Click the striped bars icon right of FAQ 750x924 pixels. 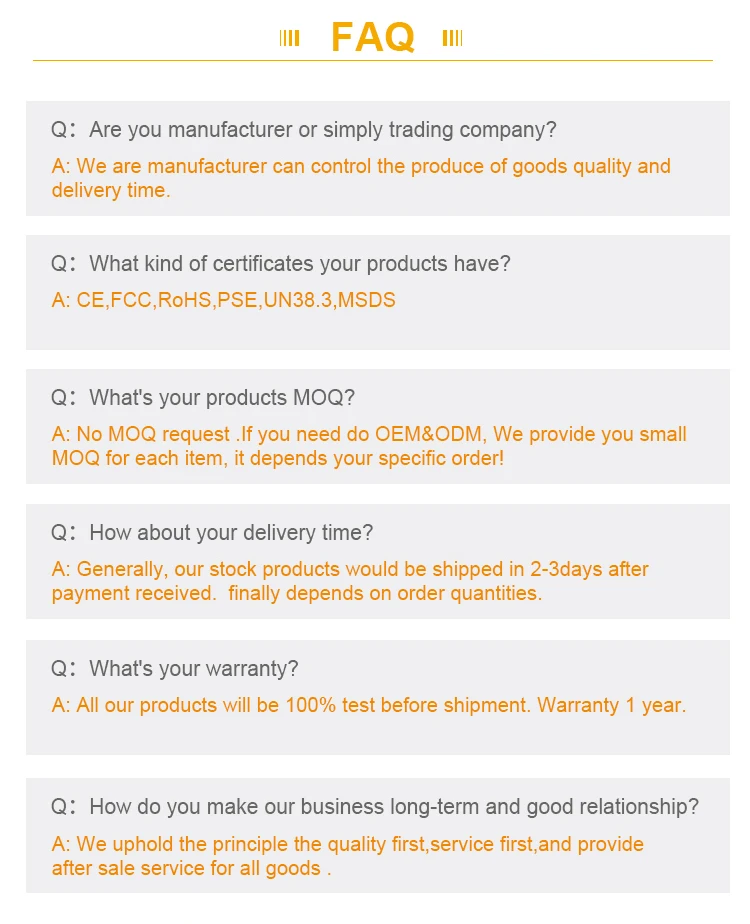tap(452, 38)
